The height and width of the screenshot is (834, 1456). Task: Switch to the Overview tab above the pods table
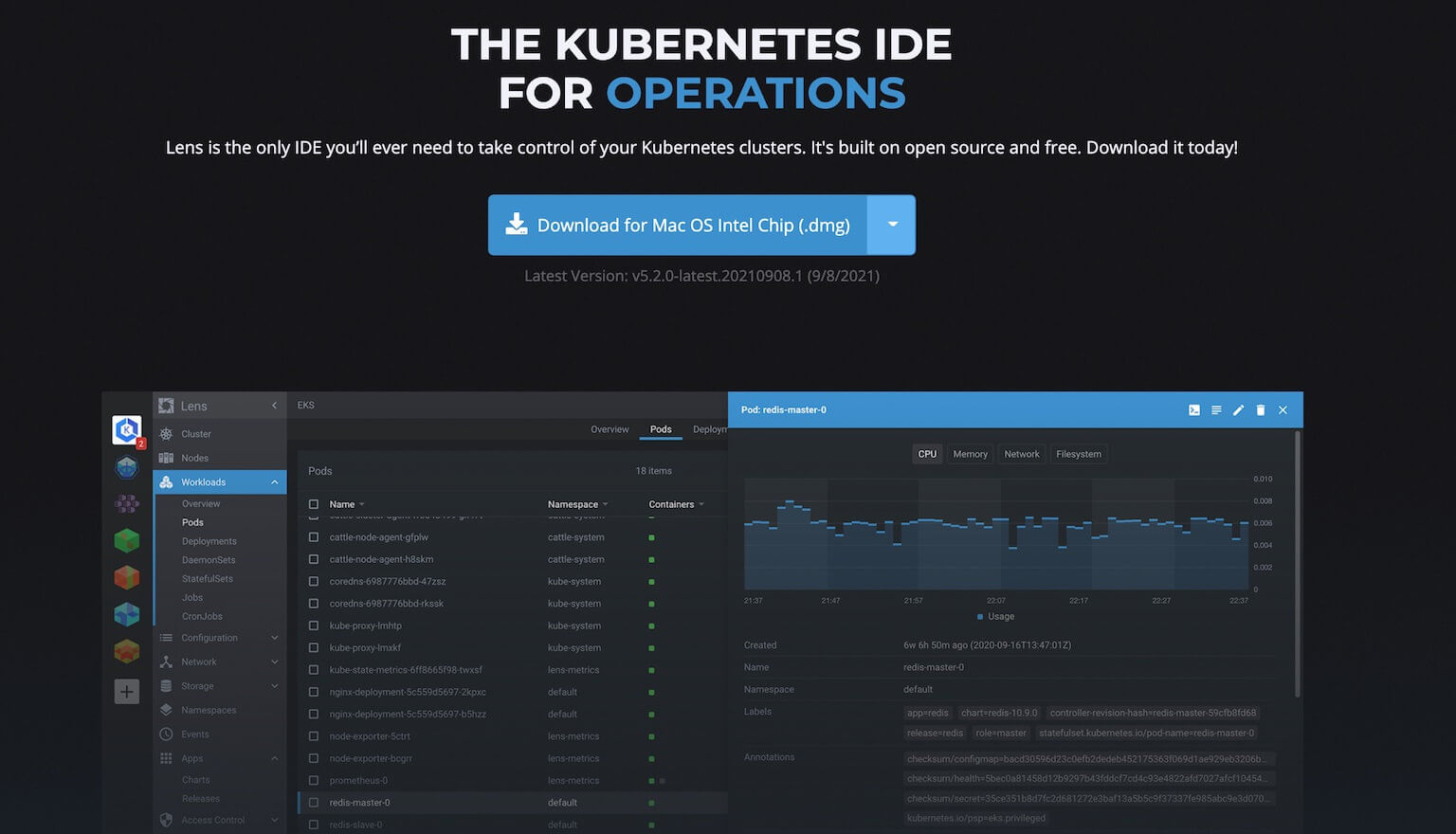[610, 429]
